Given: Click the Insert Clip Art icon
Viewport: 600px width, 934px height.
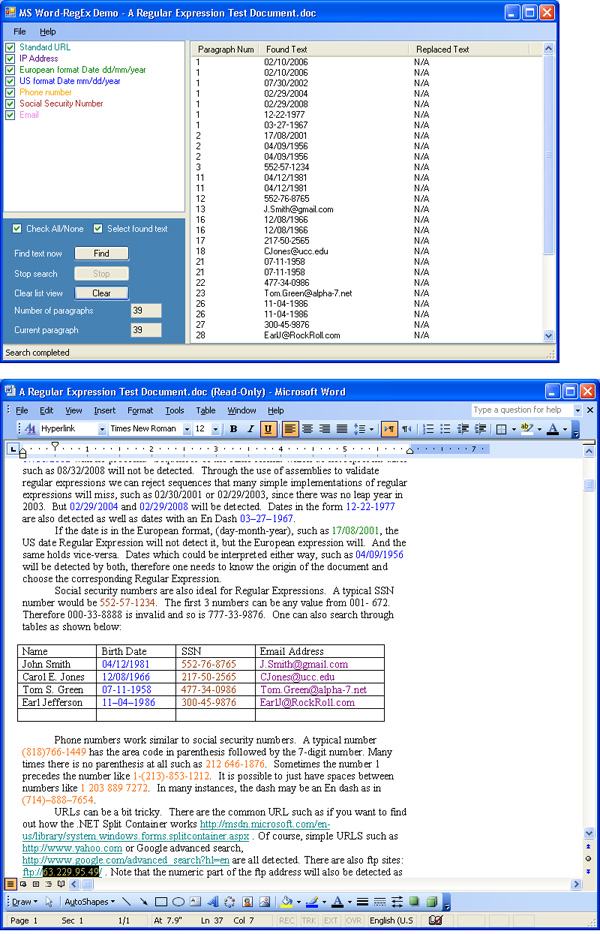Looking at the screenshot, I should tap(247, 902).
